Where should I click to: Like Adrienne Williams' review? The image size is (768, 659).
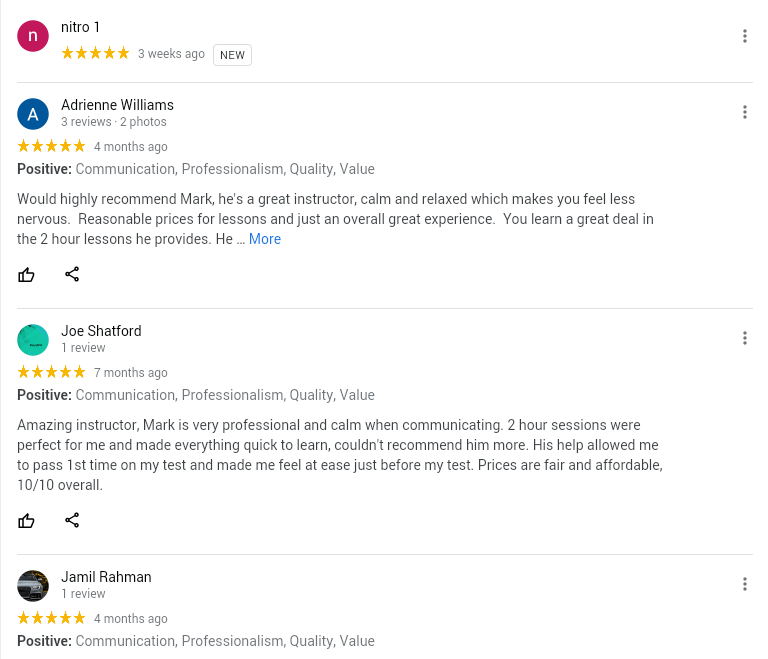click(27, 274)
